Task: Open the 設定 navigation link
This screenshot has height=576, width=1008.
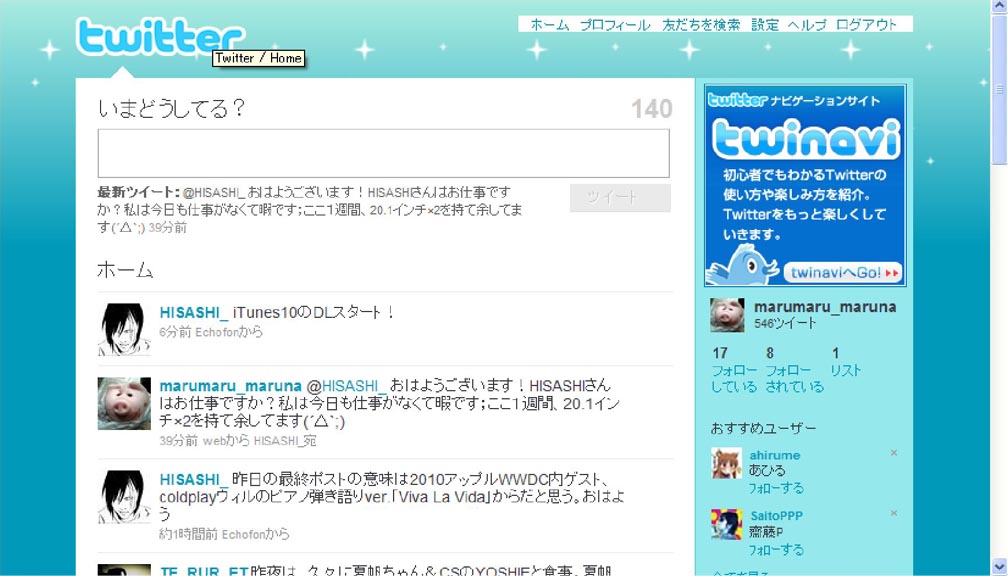Action: pos(765,25)
